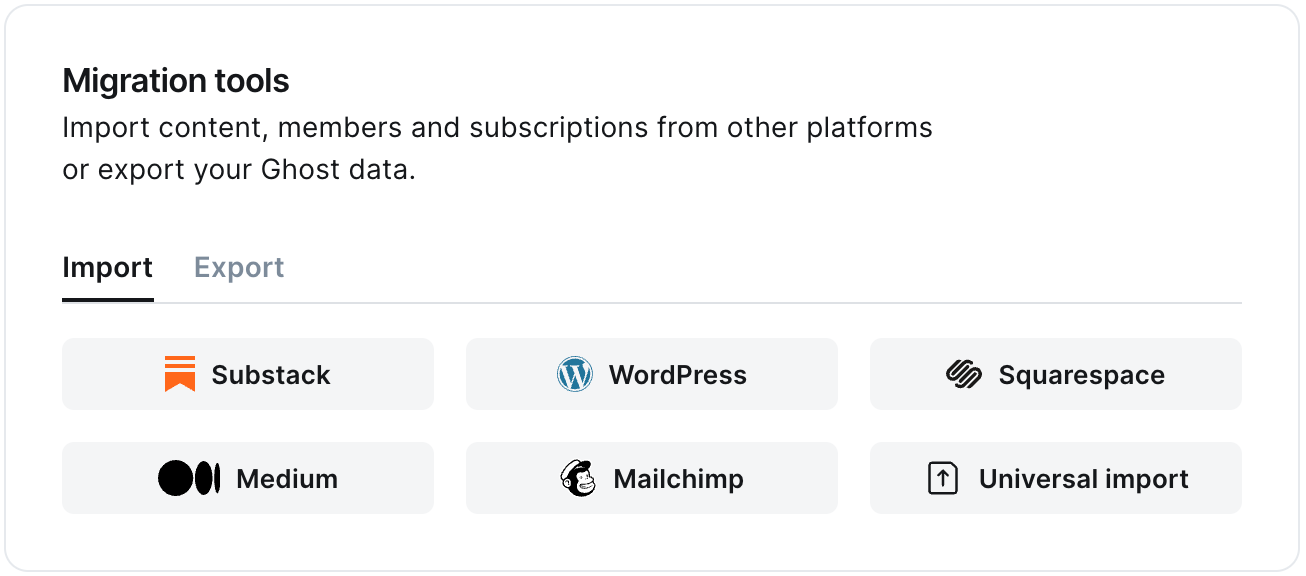Choose the WordPress importer text
Viewport: 1306px width, 576px height.
pyautogui.click(x=678, y=375)
